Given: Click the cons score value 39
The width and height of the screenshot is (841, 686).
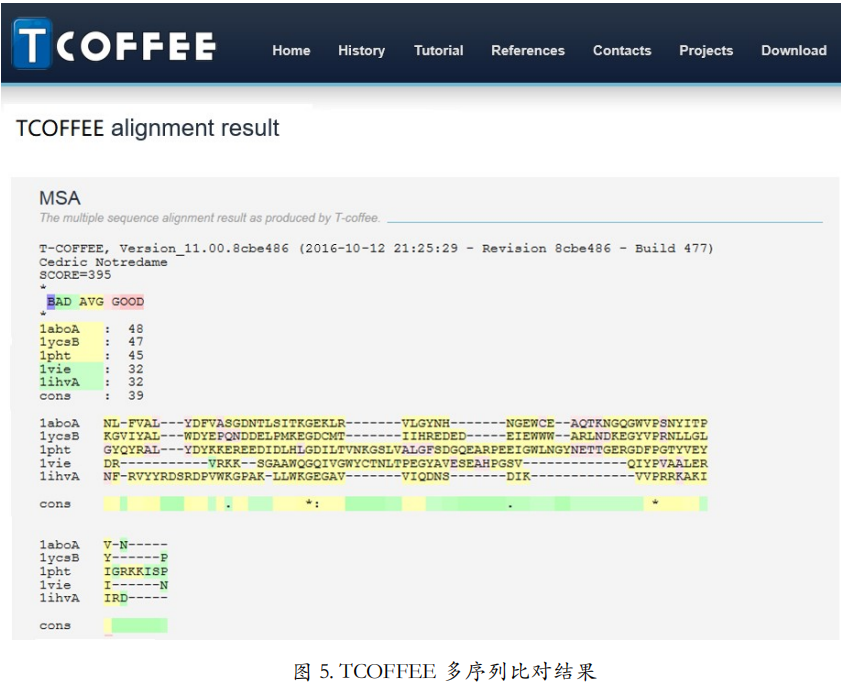Looking at the screenshot, I should (x=136, y=396).
